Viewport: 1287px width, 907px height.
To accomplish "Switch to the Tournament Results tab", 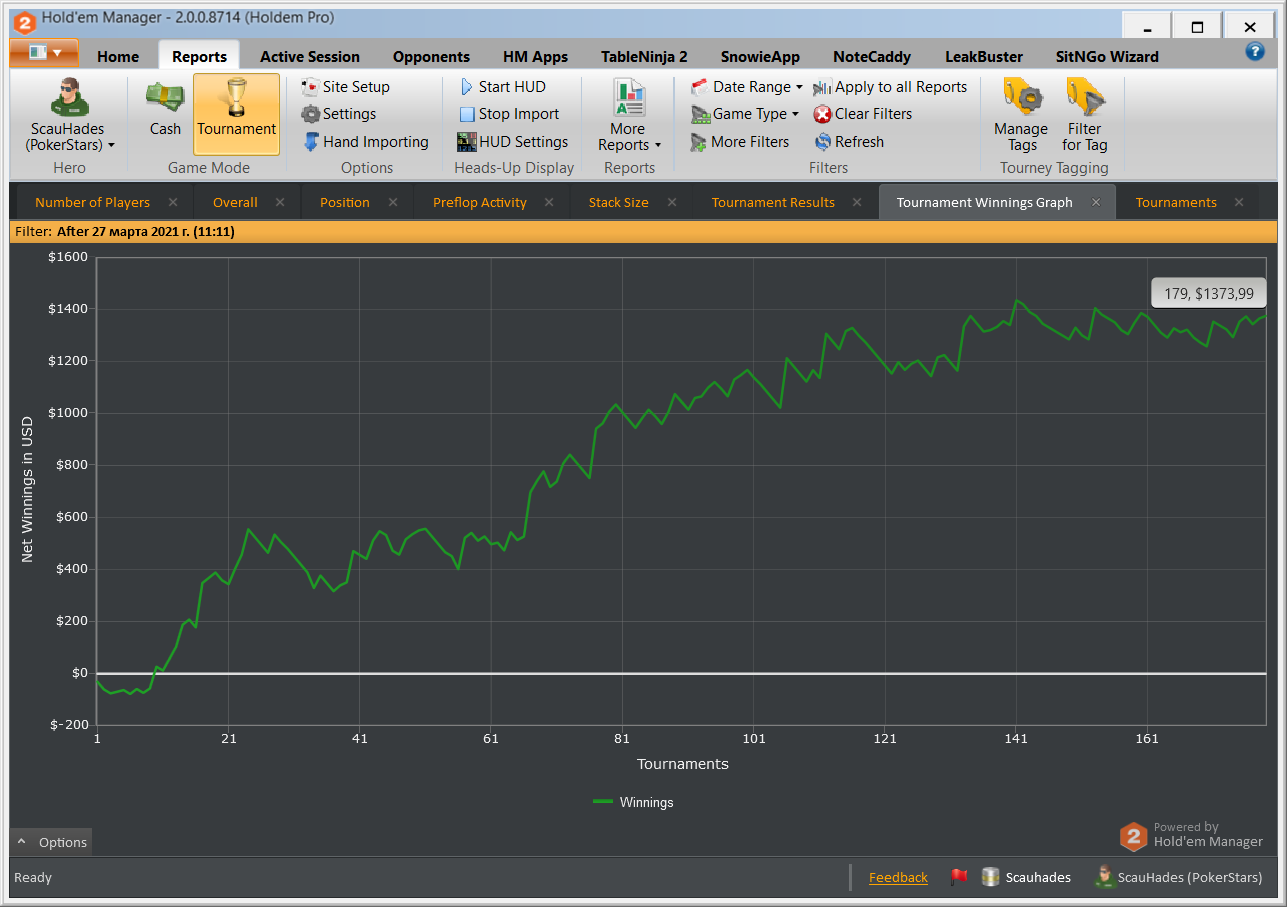I will click(773, 202).
